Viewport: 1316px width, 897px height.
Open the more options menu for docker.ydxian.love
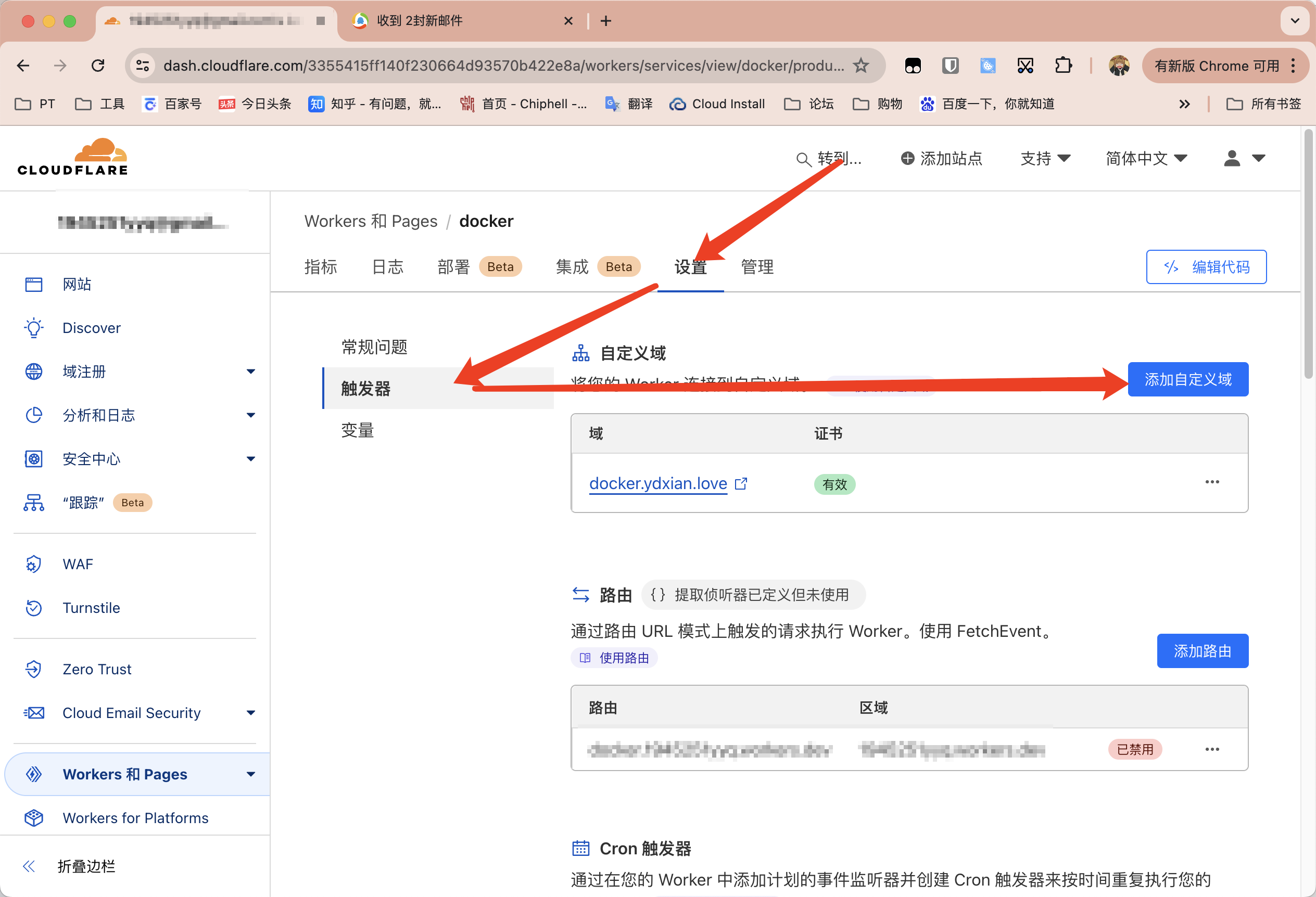click(x=1212, y=482)
